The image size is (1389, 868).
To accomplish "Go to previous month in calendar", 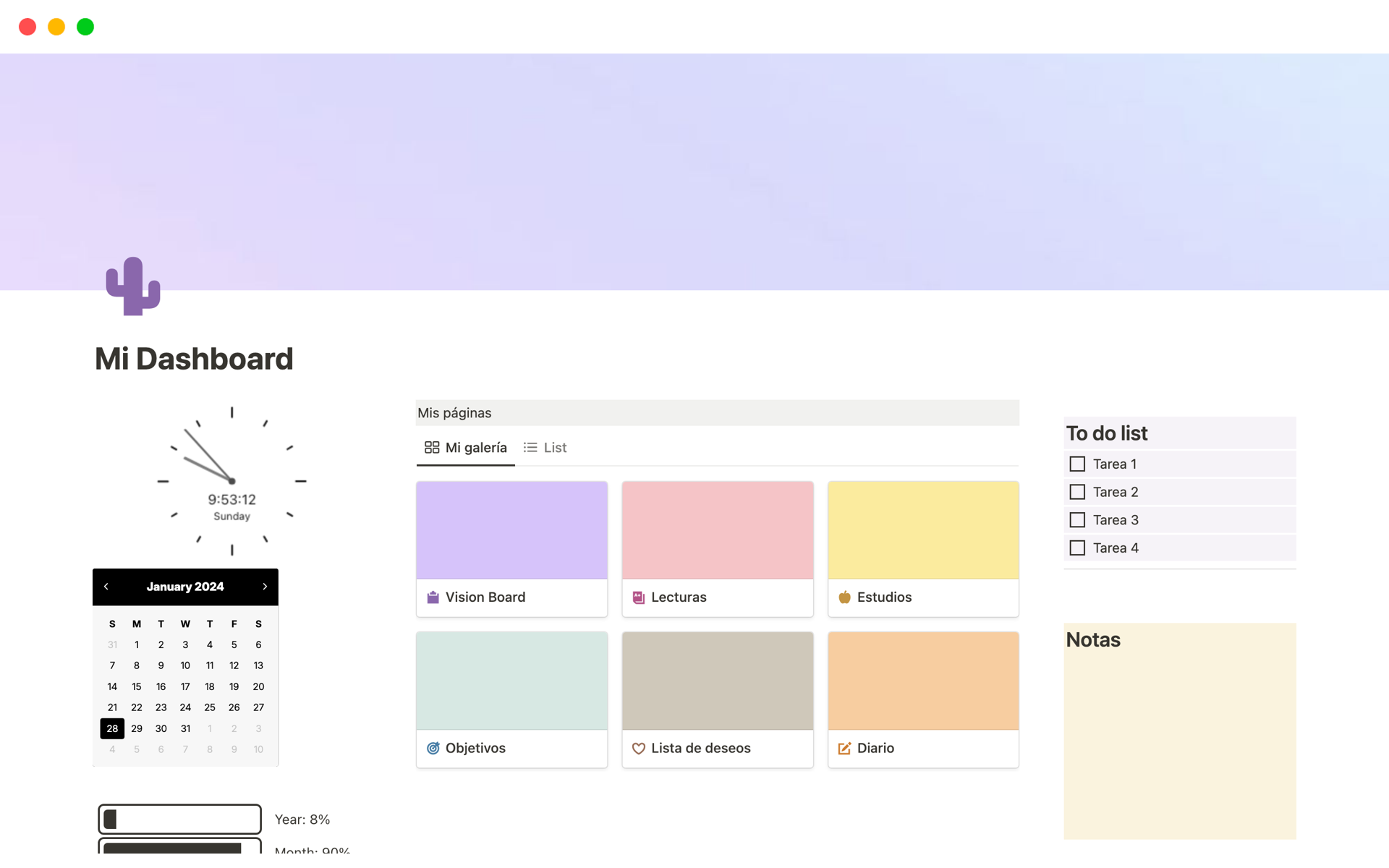I will tap(106, 587).
